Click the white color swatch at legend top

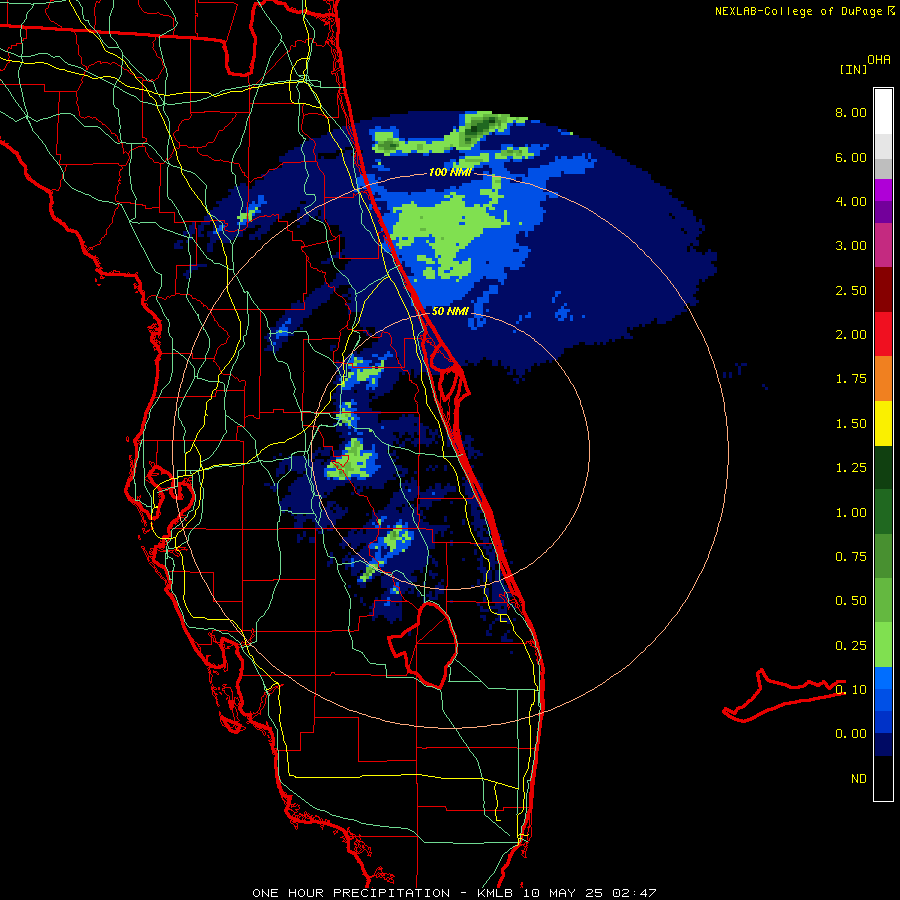tap(883, 112)
